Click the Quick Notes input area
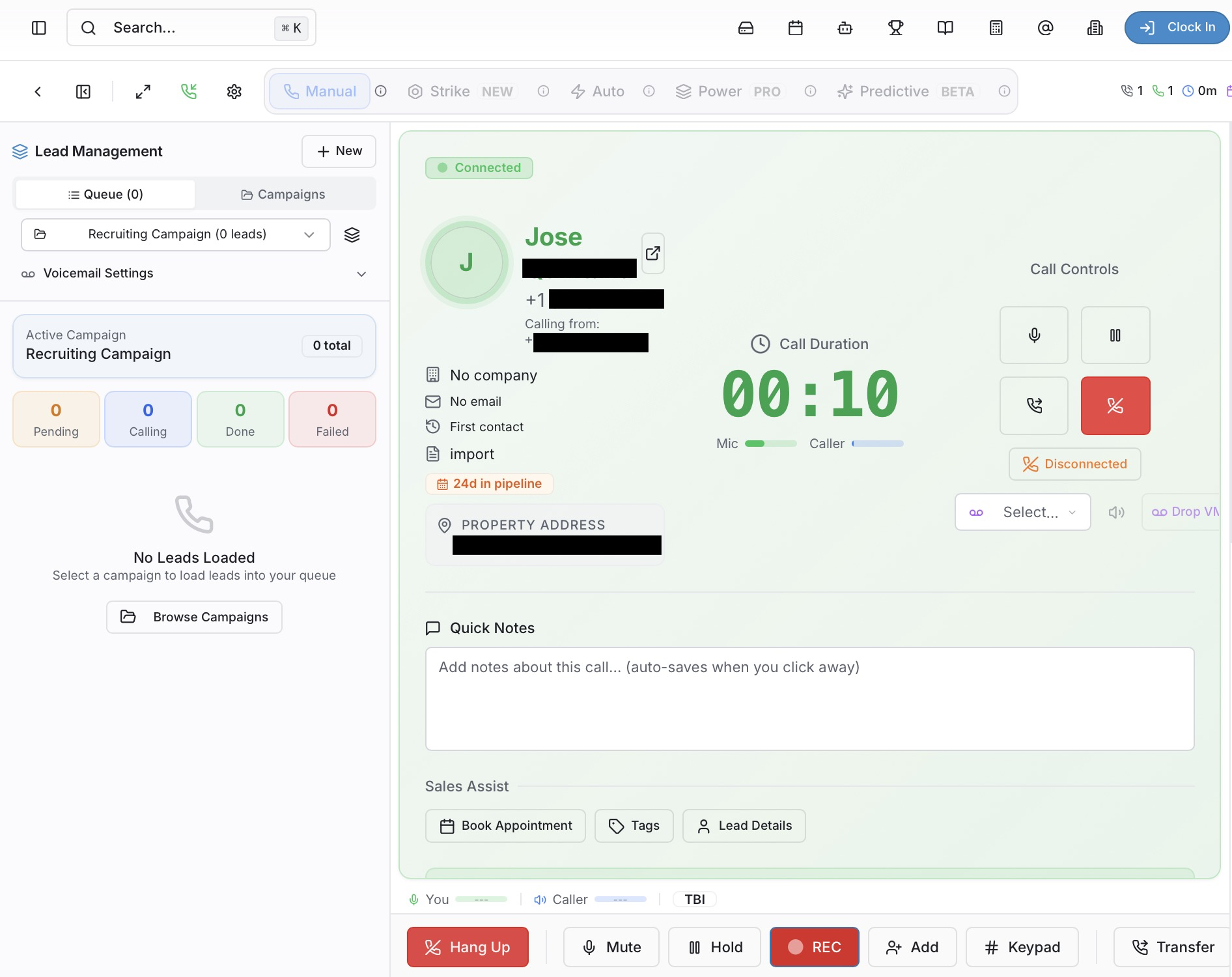Viewport: 1232px width, 977px height. click(x=809, y=699)
